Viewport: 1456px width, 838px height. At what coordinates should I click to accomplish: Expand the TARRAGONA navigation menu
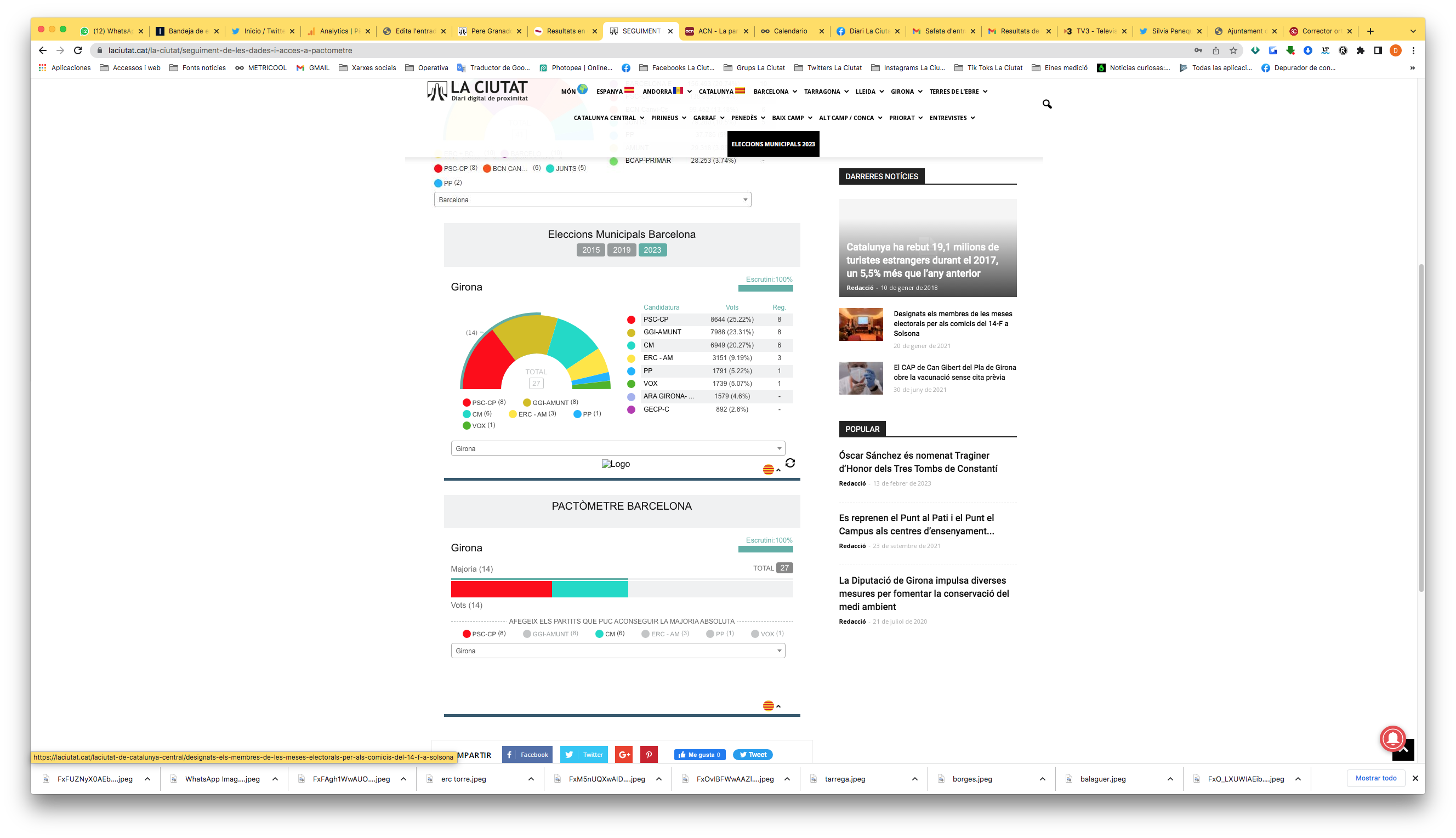(826, 92)
